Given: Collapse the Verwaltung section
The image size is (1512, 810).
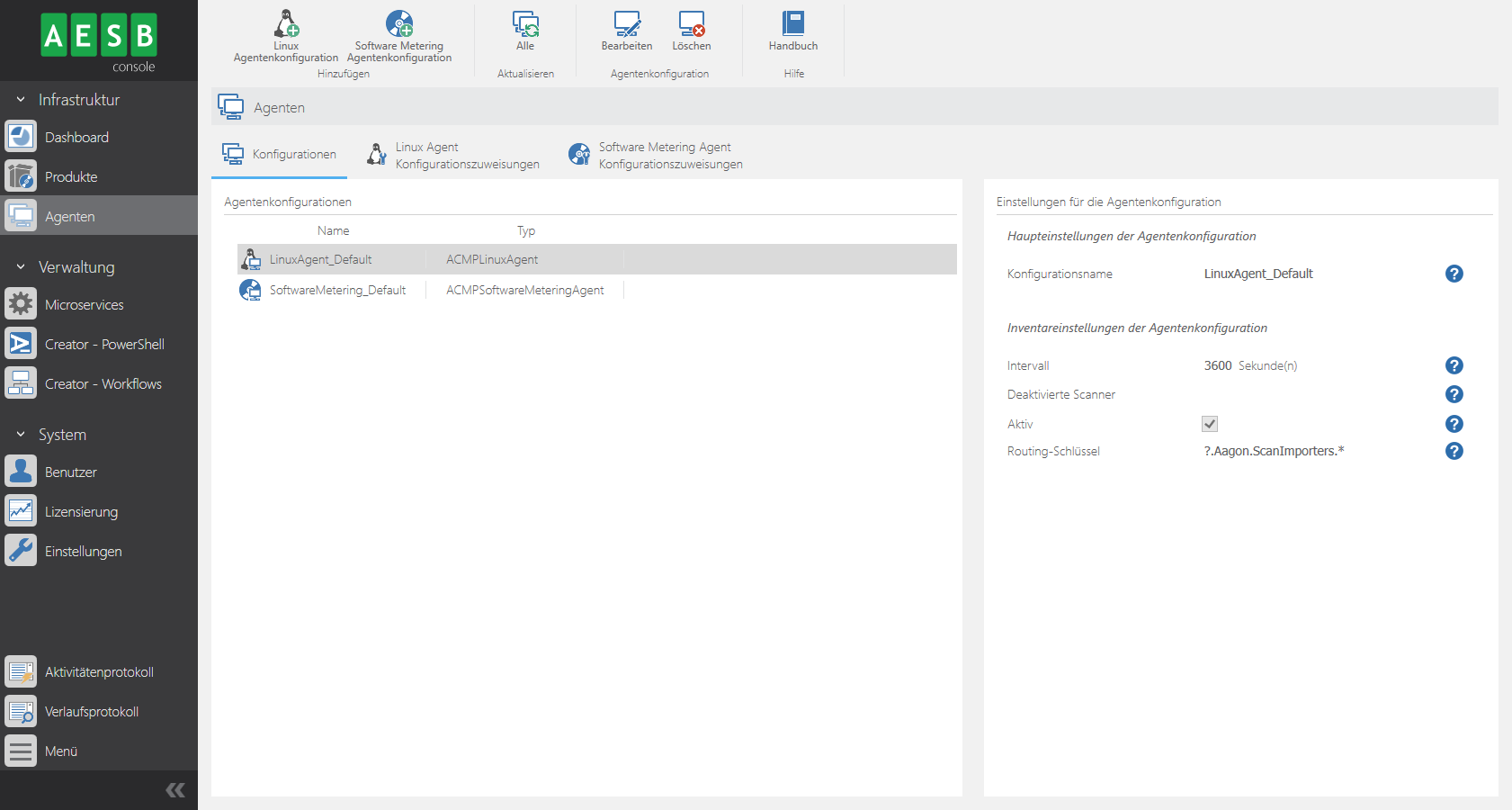Looking at the screenshot, I should (18, 267).
